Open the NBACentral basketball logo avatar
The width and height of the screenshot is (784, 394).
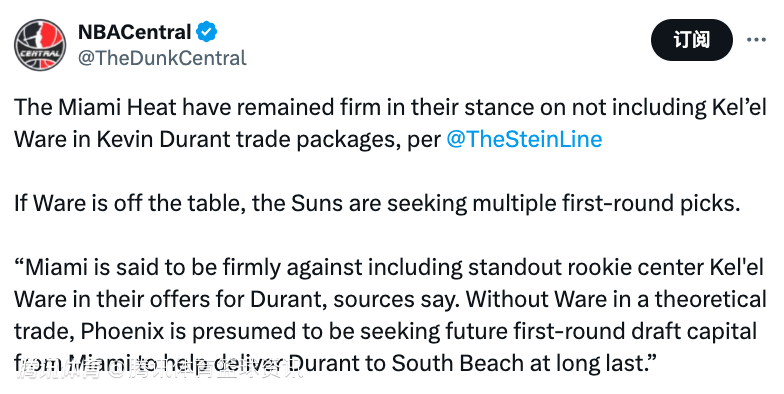40,45
